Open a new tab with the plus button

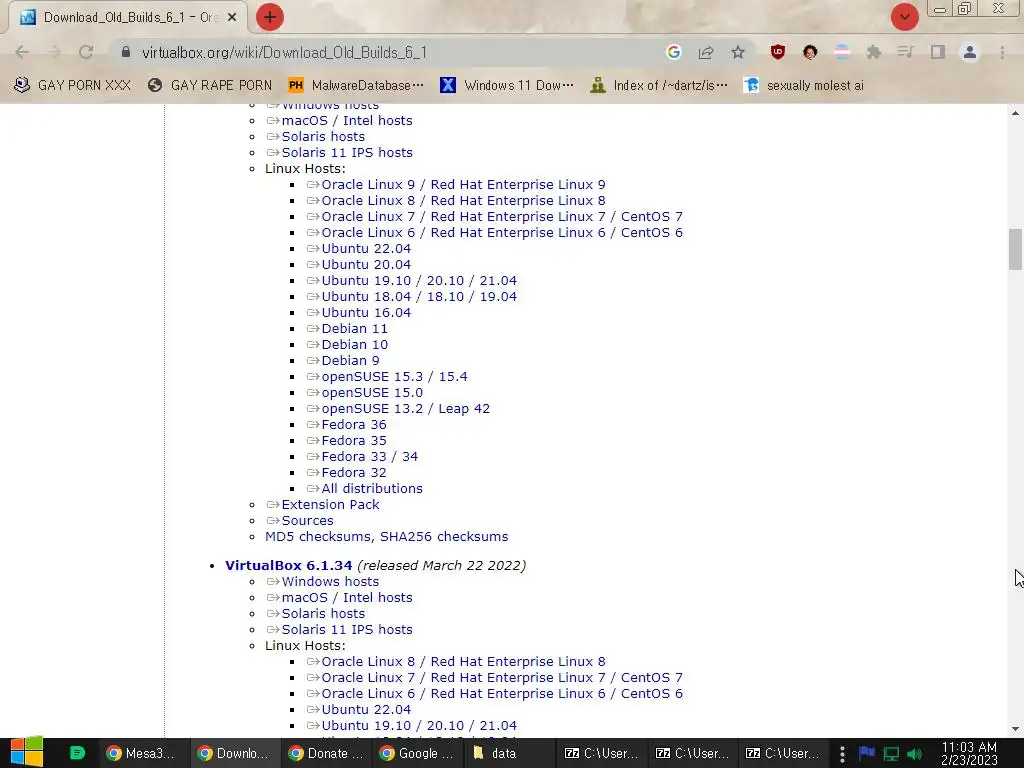[x=270, y=17]
